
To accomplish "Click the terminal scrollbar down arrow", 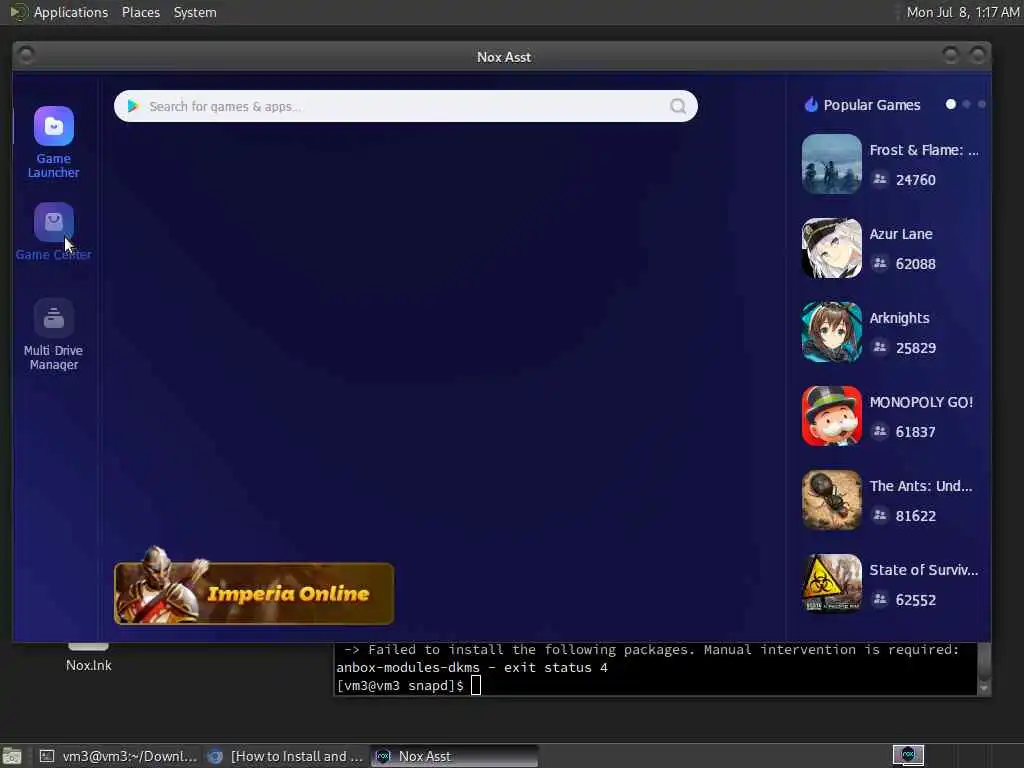I will 984,688.
